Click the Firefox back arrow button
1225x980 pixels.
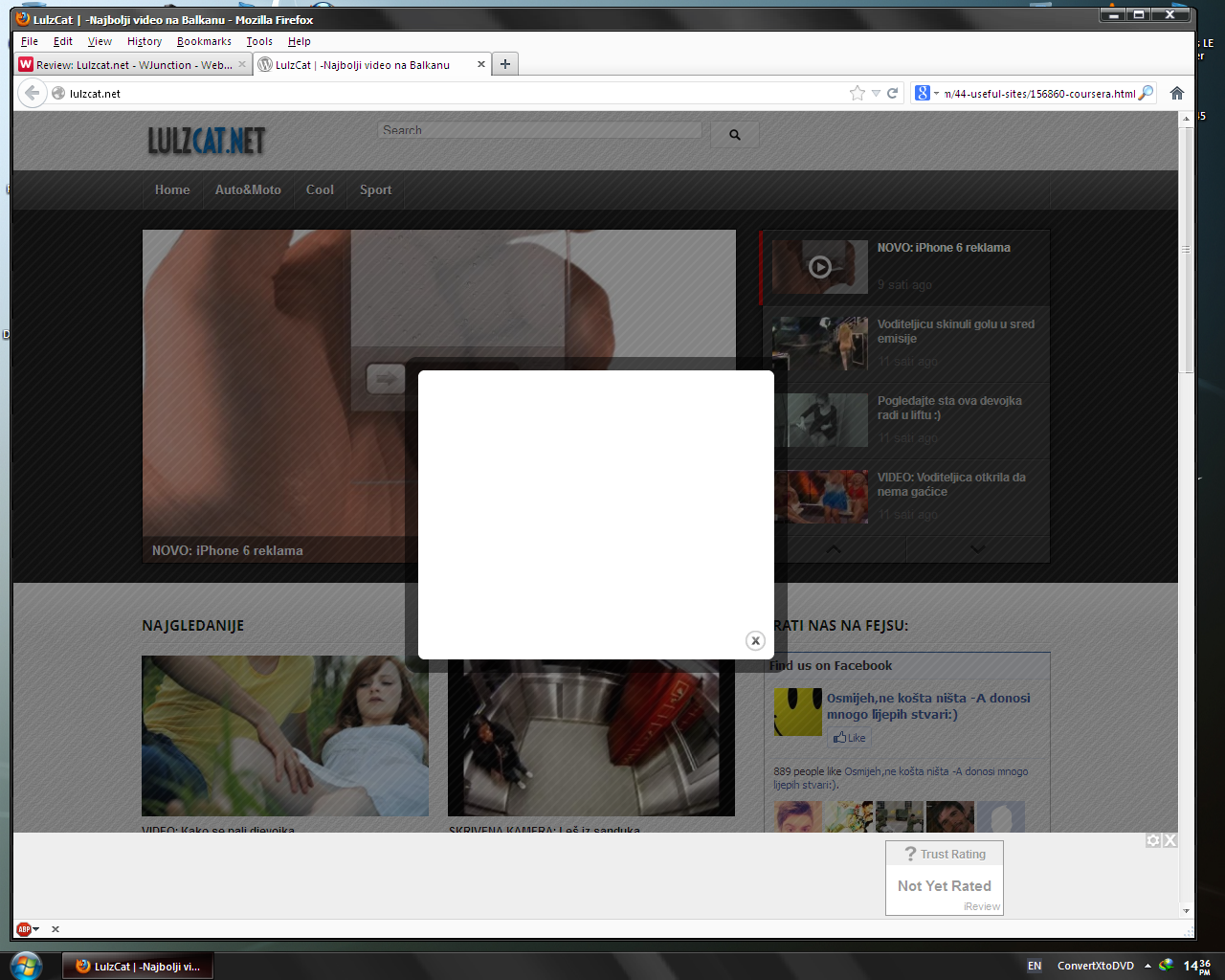tap(33, 93)
